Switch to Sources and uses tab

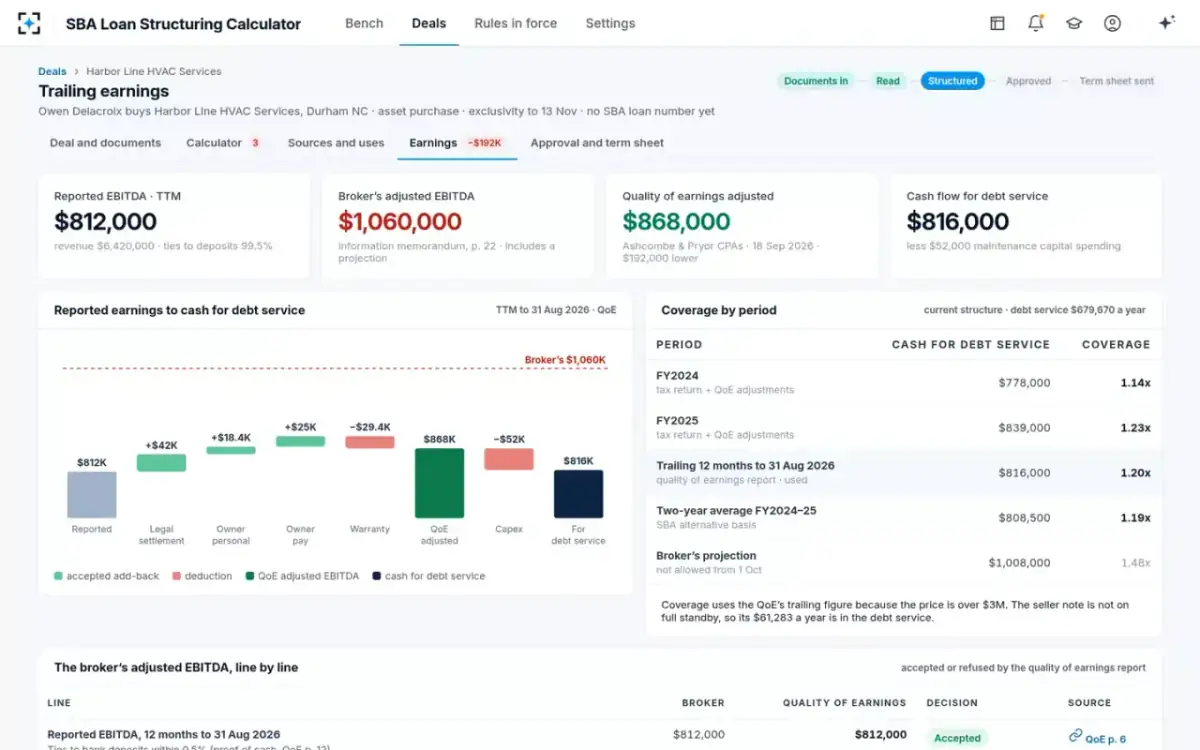(x=336, y=143)
